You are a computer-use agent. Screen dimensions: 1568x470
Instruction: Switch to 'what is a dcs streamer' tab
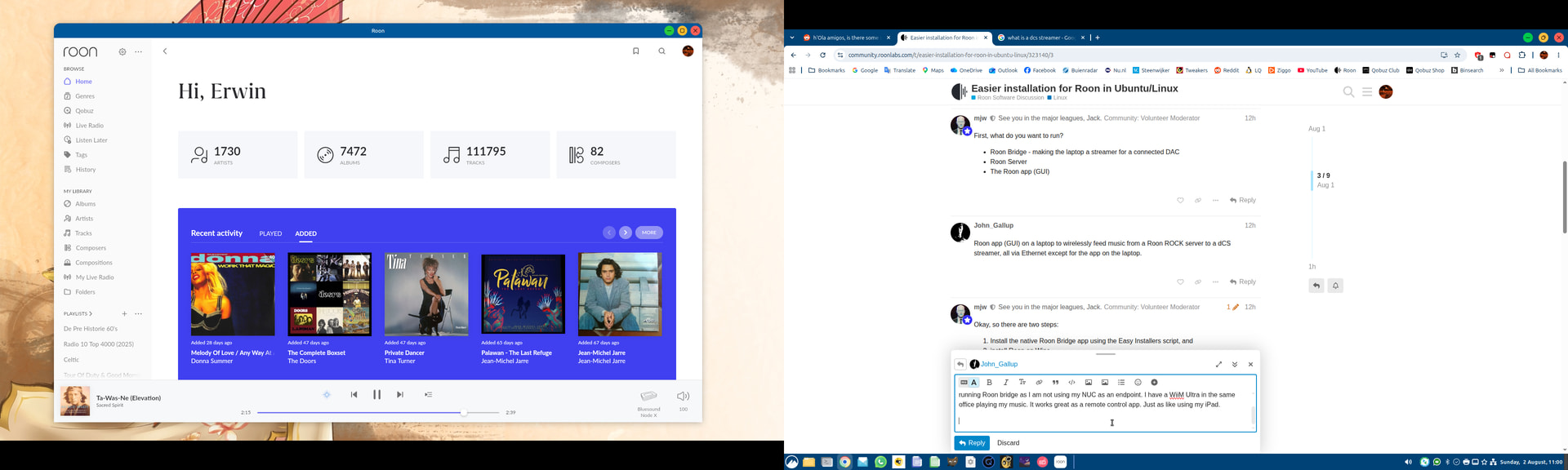(1040, 38)
